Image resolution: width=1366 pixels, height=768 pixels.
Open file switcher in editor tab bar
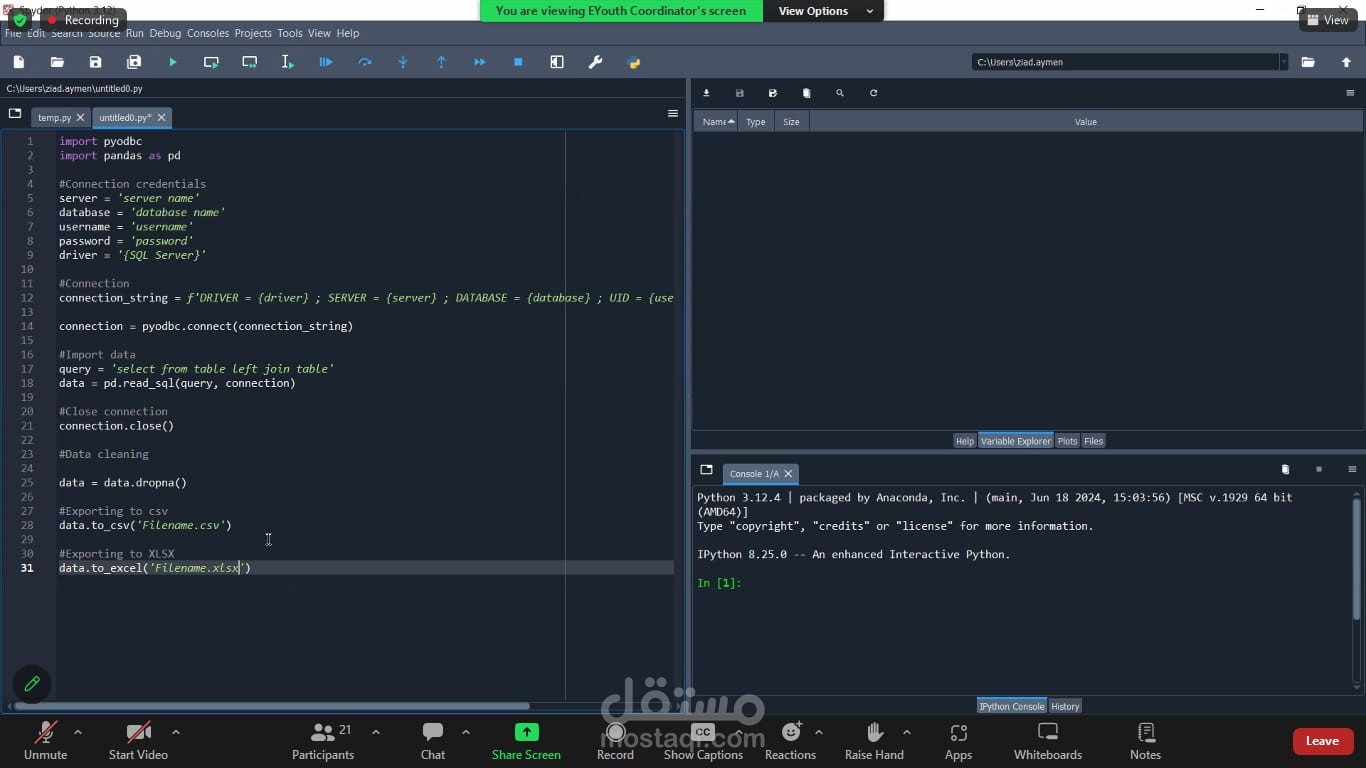click(x=15, y=114)
